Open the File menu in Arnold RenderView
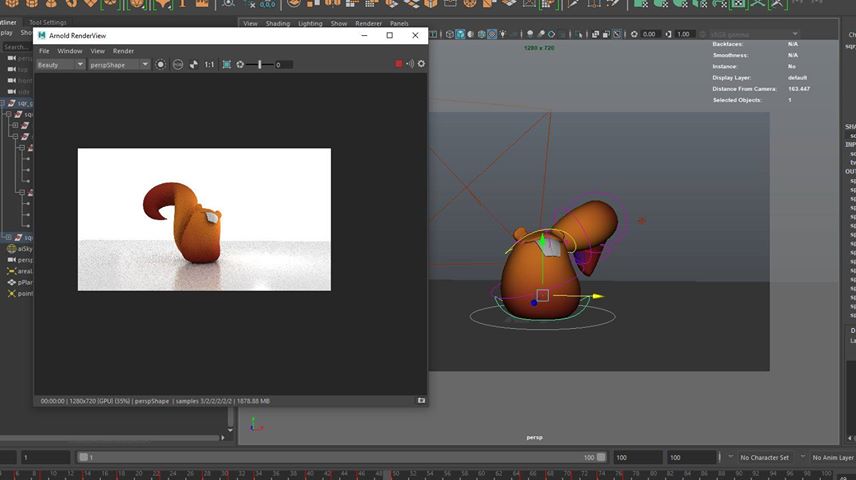The height and width of the screenshot is (480, 856). click(44, 51)
